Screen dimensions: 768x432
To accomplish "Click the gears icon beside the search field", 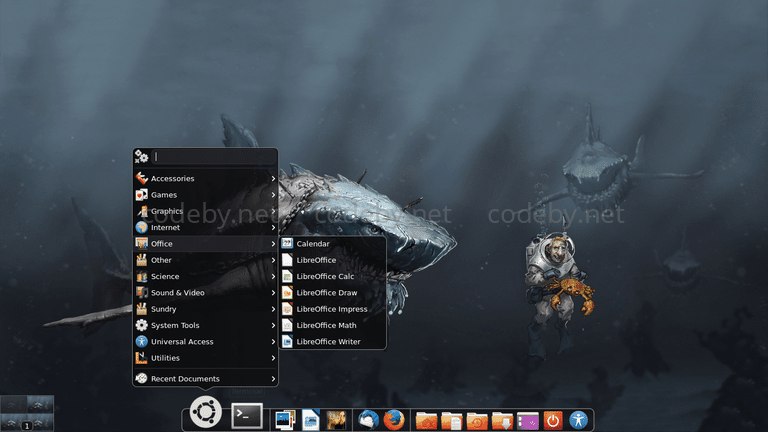I will pyautogui.click(x=141, y=157).
